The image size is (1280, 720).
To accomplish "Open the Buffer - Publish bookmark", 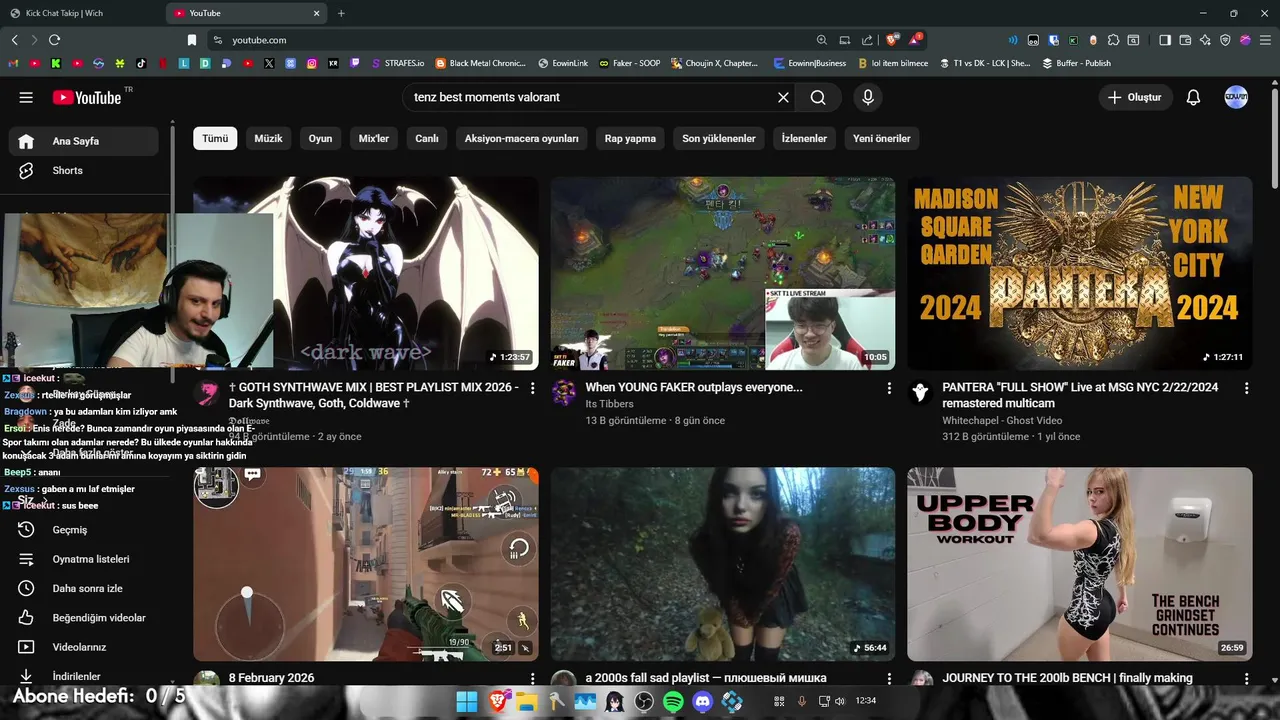I will (x=1076, y=63).
